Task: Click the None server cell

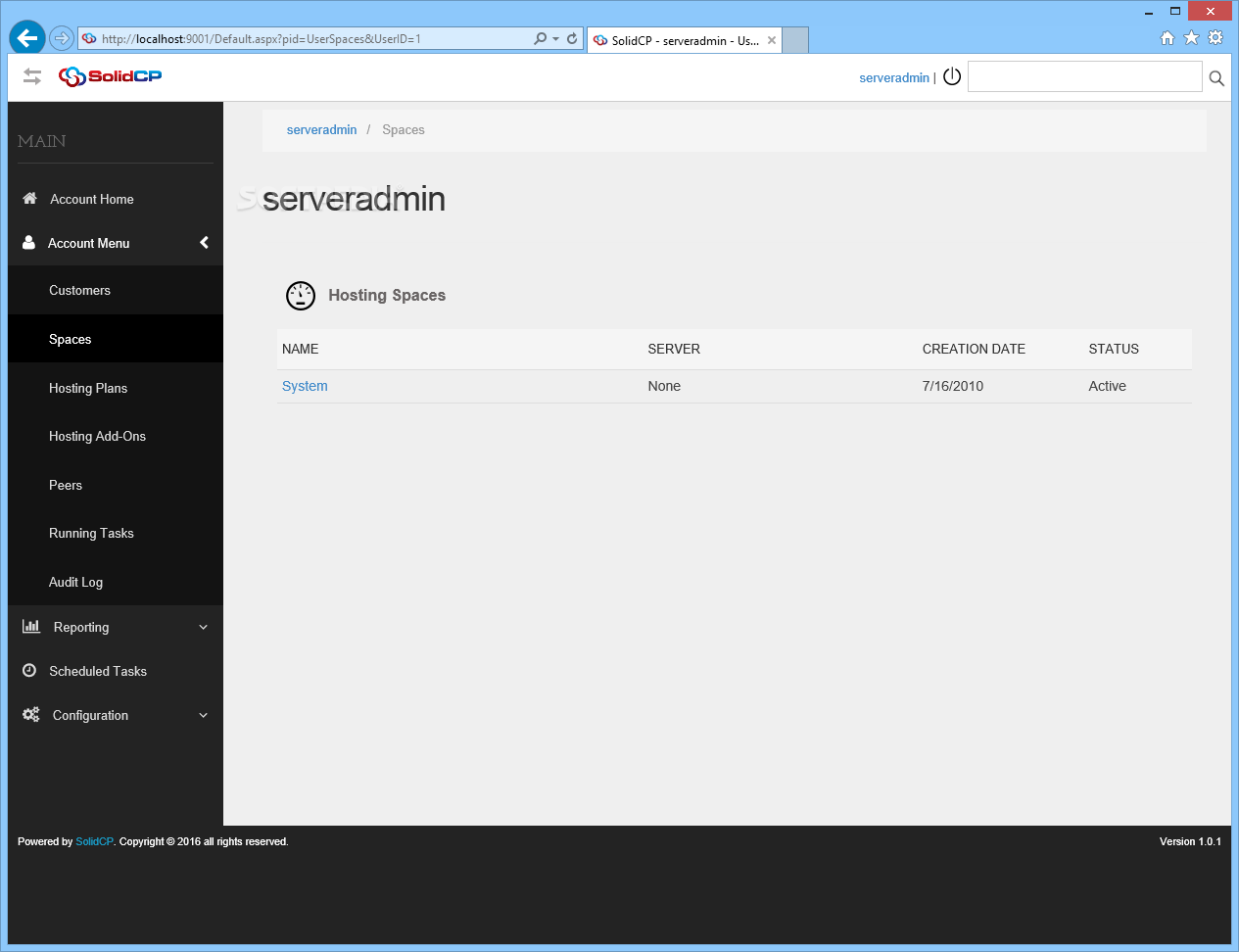Action: tap(664, 386)
